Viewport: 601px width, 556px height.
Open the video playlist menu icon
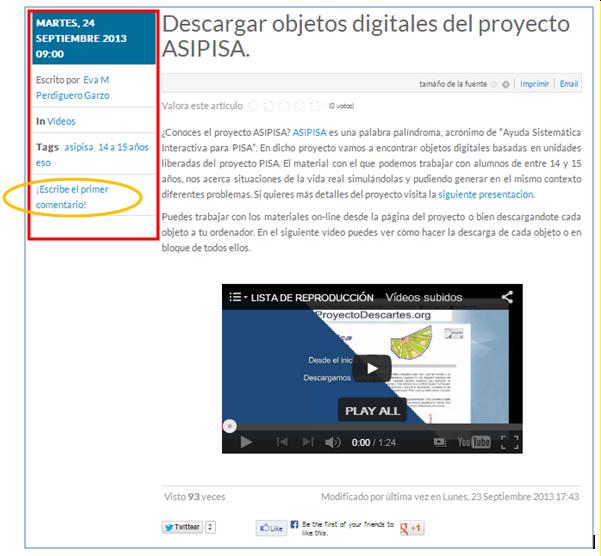[x=238, y=297]
